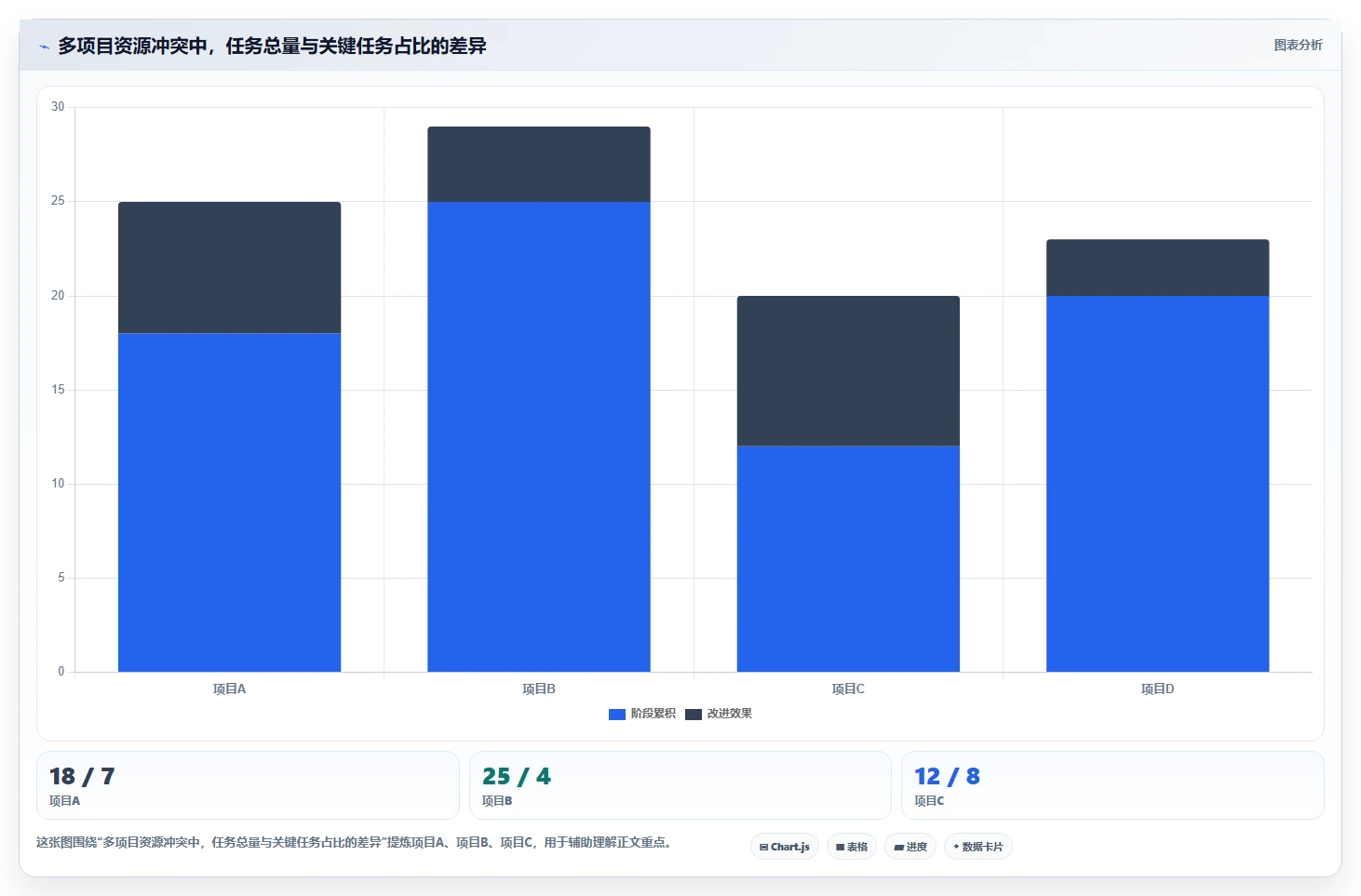Click the chart icon beside the title
Screen dimensions: 1361x896
(x=44, y=47)
